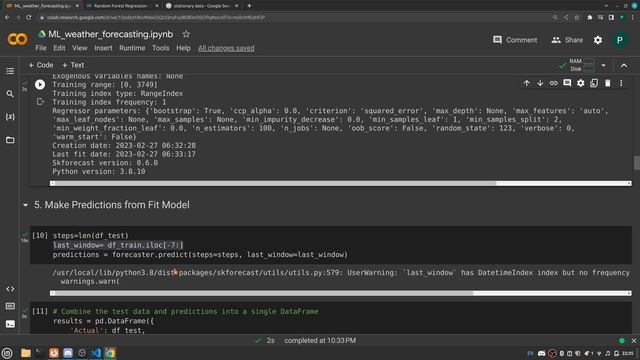Clear the cell output icon
The height and width of the screenshot is (360, 640).
(40, 101)
